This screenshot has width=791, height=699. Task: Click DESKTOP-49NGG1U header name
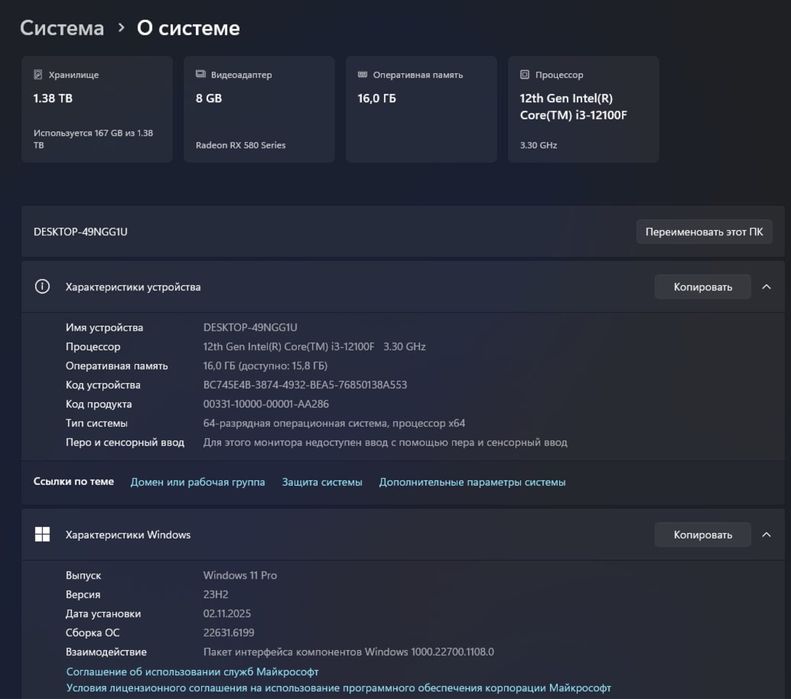(x=81, y=232)
